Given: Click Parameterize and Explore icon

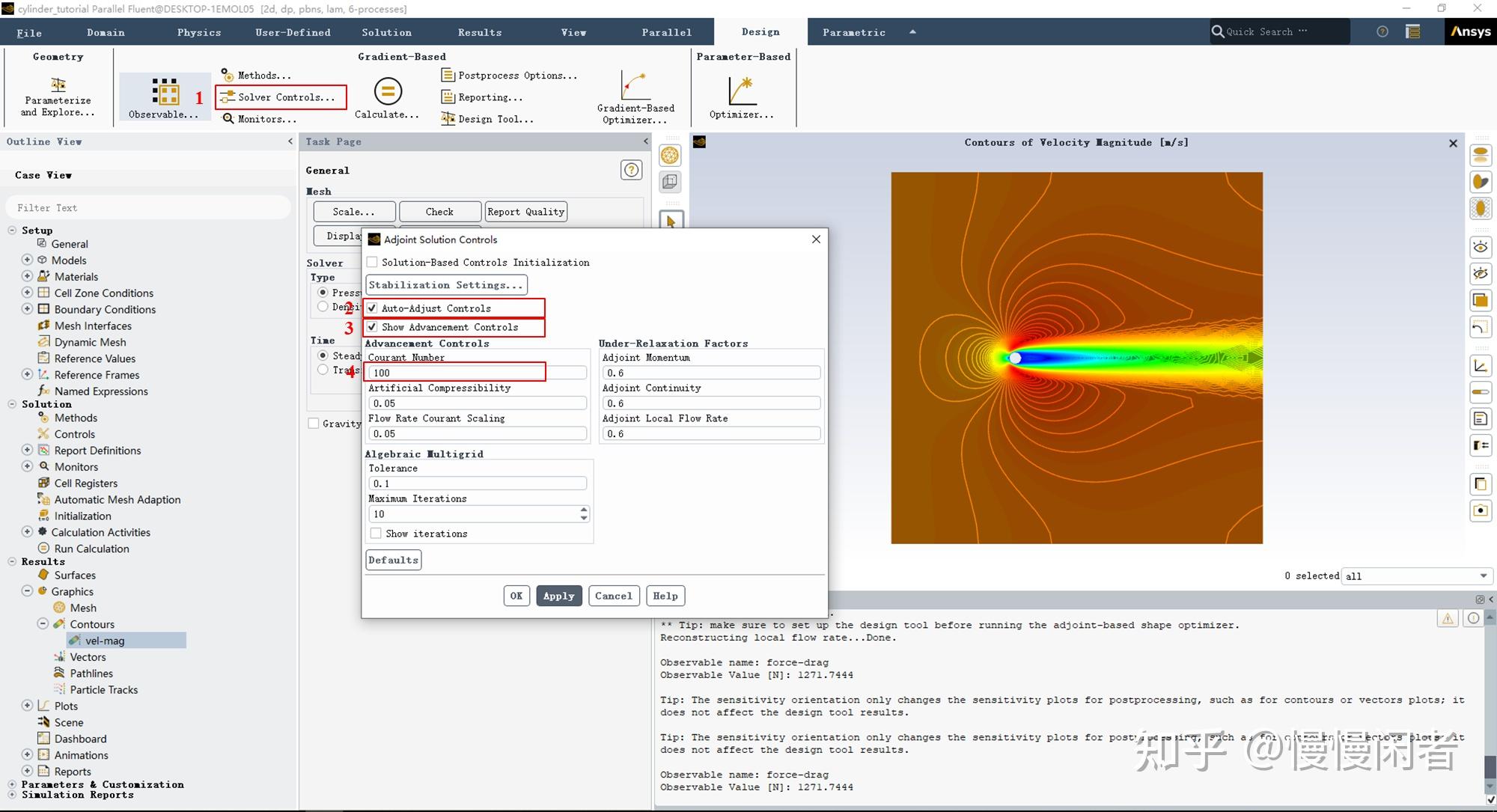Looking at the screenshot, I should point(58,85).
